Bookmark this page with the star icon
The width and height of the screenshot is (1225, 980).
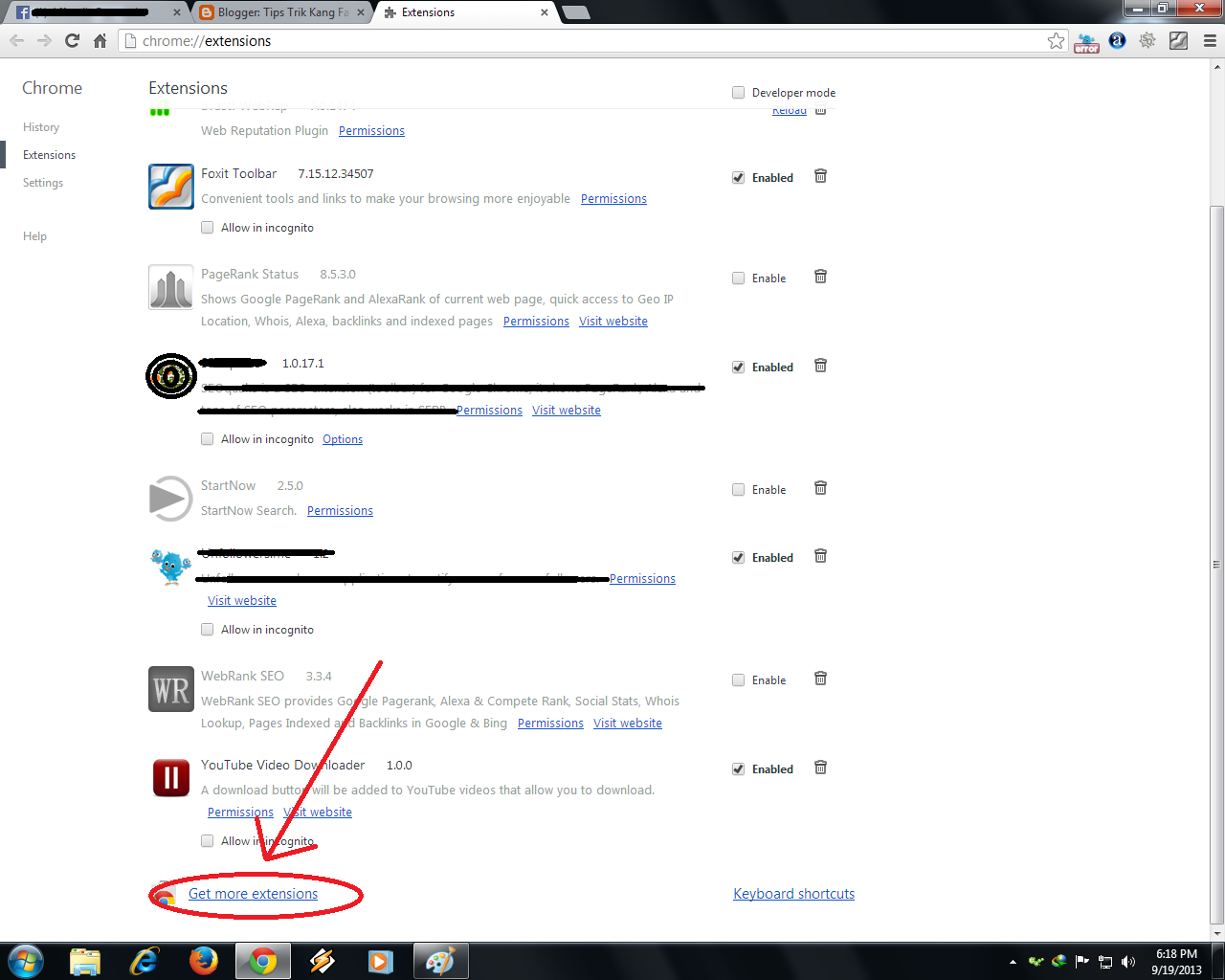(x=1056, y=40)
